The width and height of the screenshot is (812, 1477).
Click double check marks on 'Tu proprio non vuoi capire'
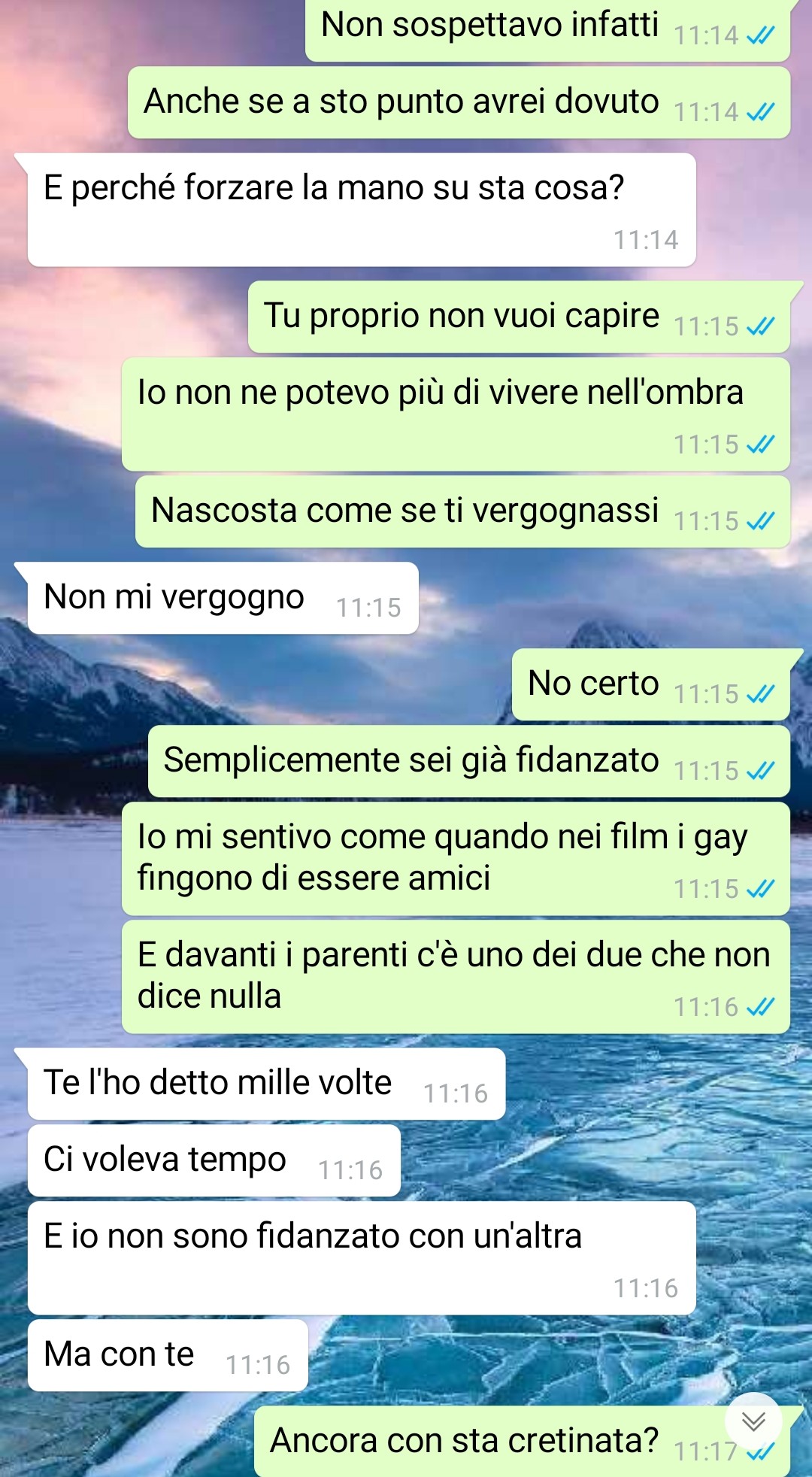pyautogui.click(x=760, y=326)
